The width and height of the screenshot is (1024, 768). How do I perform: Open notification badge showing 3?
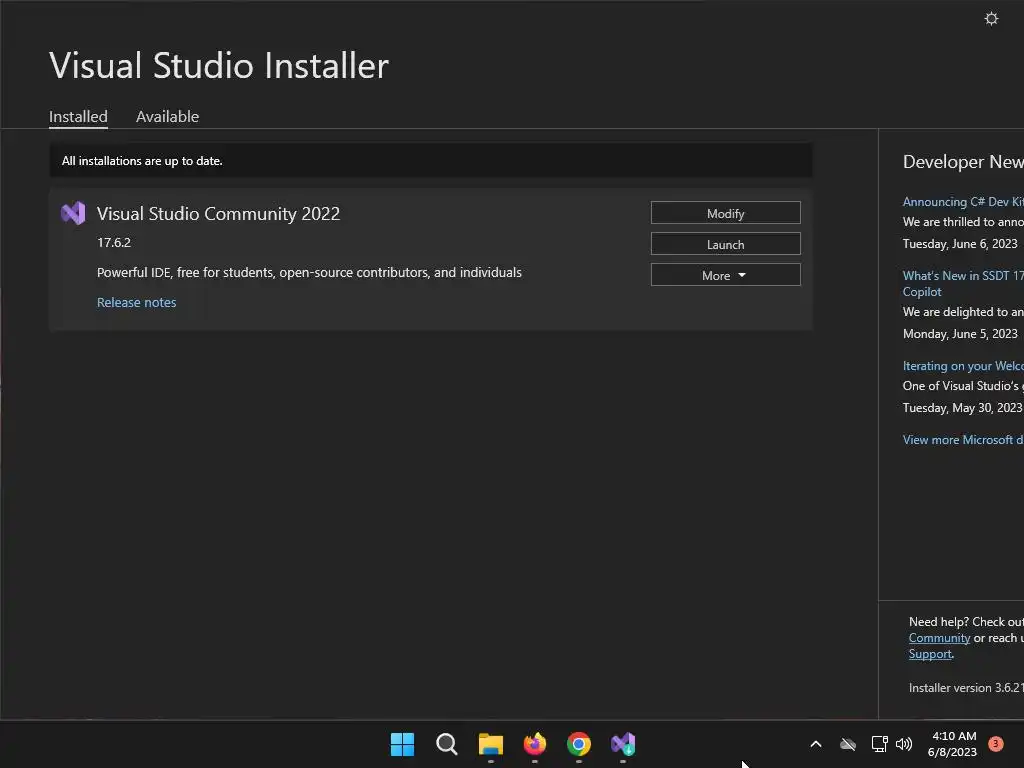click(996, 743)
